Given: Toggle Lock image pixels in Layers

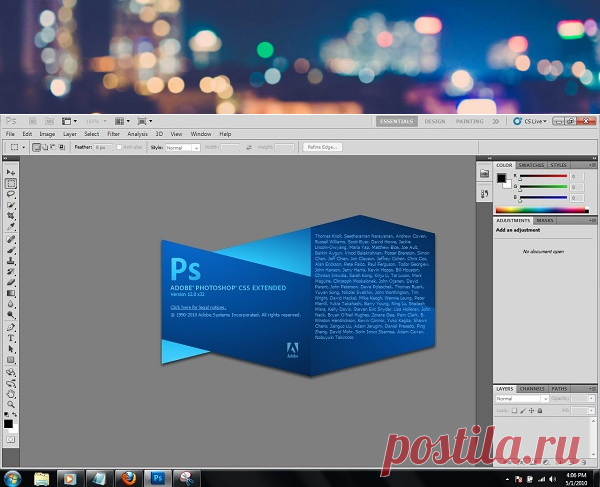Looking at the screenshot, I should 523,410.
